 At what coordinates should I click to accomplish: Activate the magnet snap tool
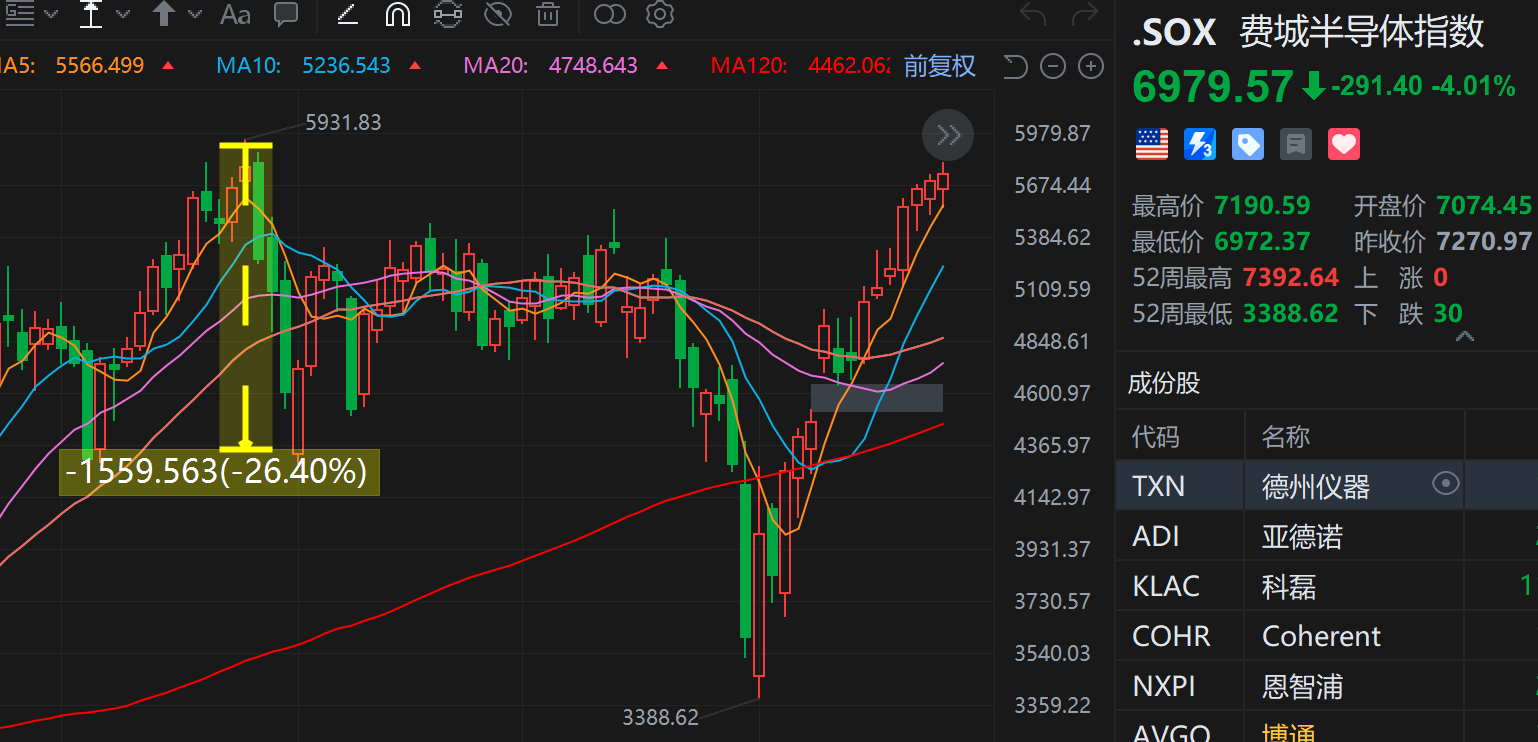[397, 14]
